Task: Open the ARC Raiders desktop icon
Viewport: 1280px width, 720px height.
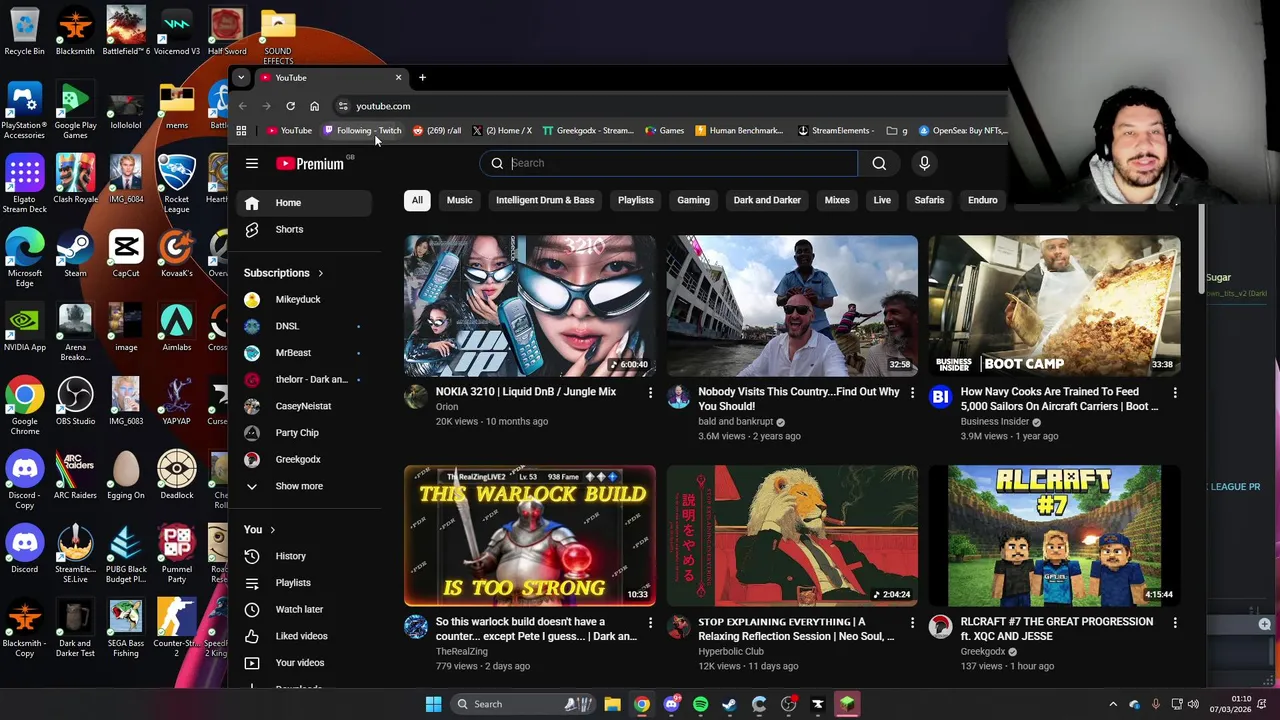Action: 75,475
